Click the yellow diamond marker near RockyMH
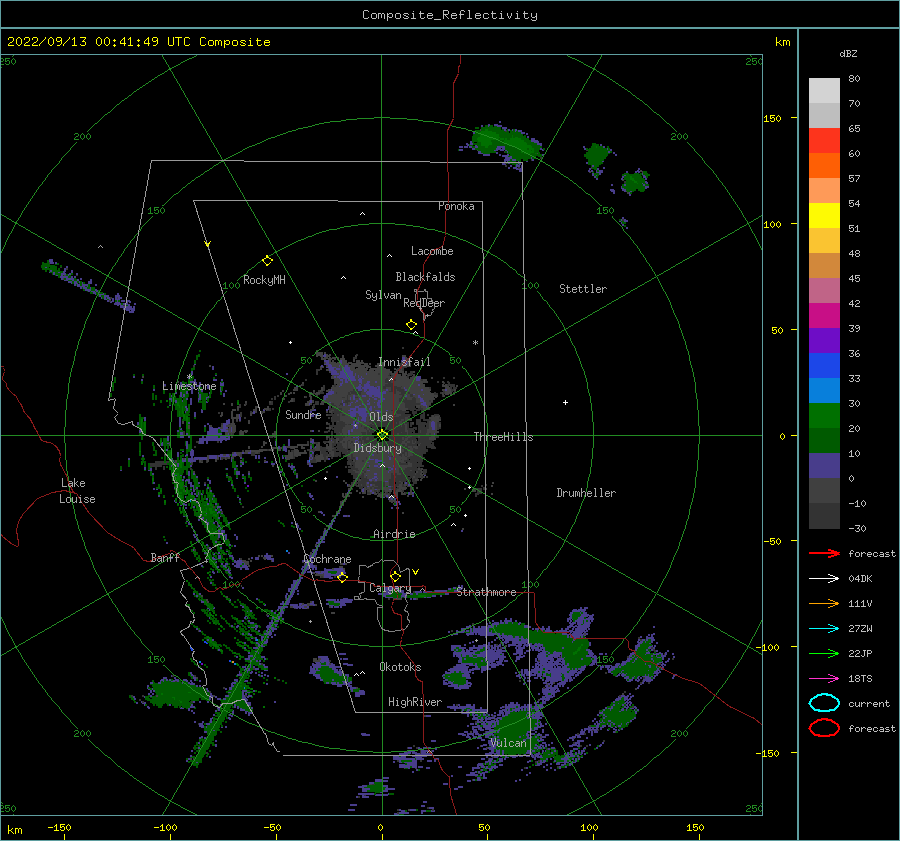Image resolution: width=900 pixels, height=841 pixels. [x=267, y=261]
